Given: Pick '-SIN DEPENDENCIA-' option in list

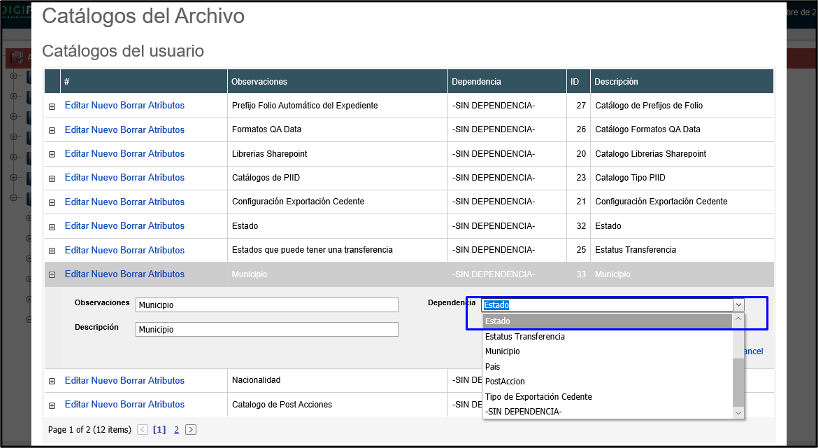Looking at the screenshot, I should coord(522,412).
